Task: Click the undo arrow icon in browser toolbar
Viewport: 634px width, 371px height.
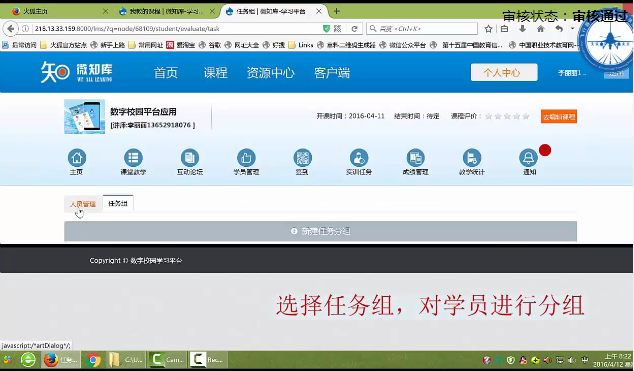Action: (559, 29)
